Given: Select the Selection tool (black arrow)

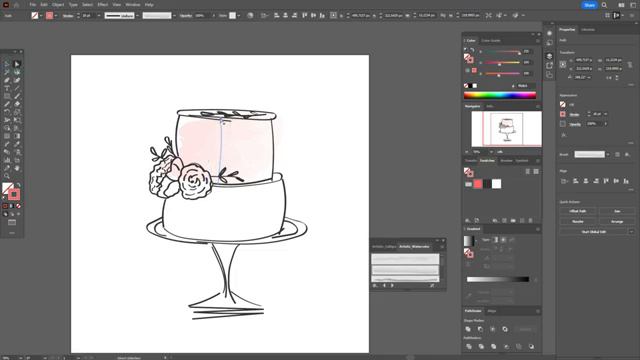Looking at the screenshot, I should click(7, 64).
